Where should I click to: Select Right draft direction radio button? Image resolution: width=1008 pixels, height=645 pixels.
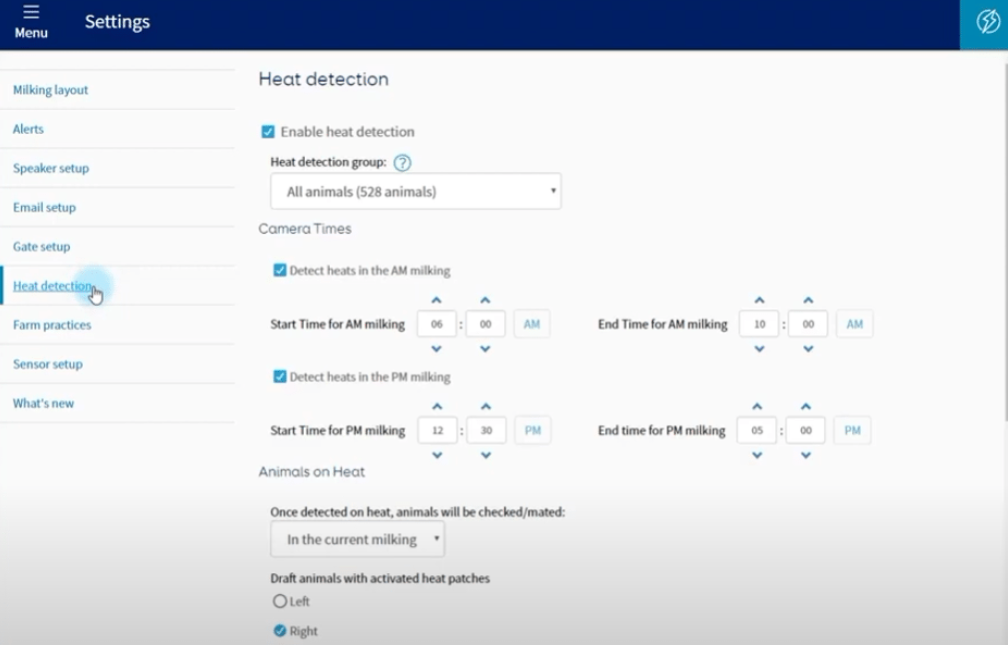click(280, 631)
